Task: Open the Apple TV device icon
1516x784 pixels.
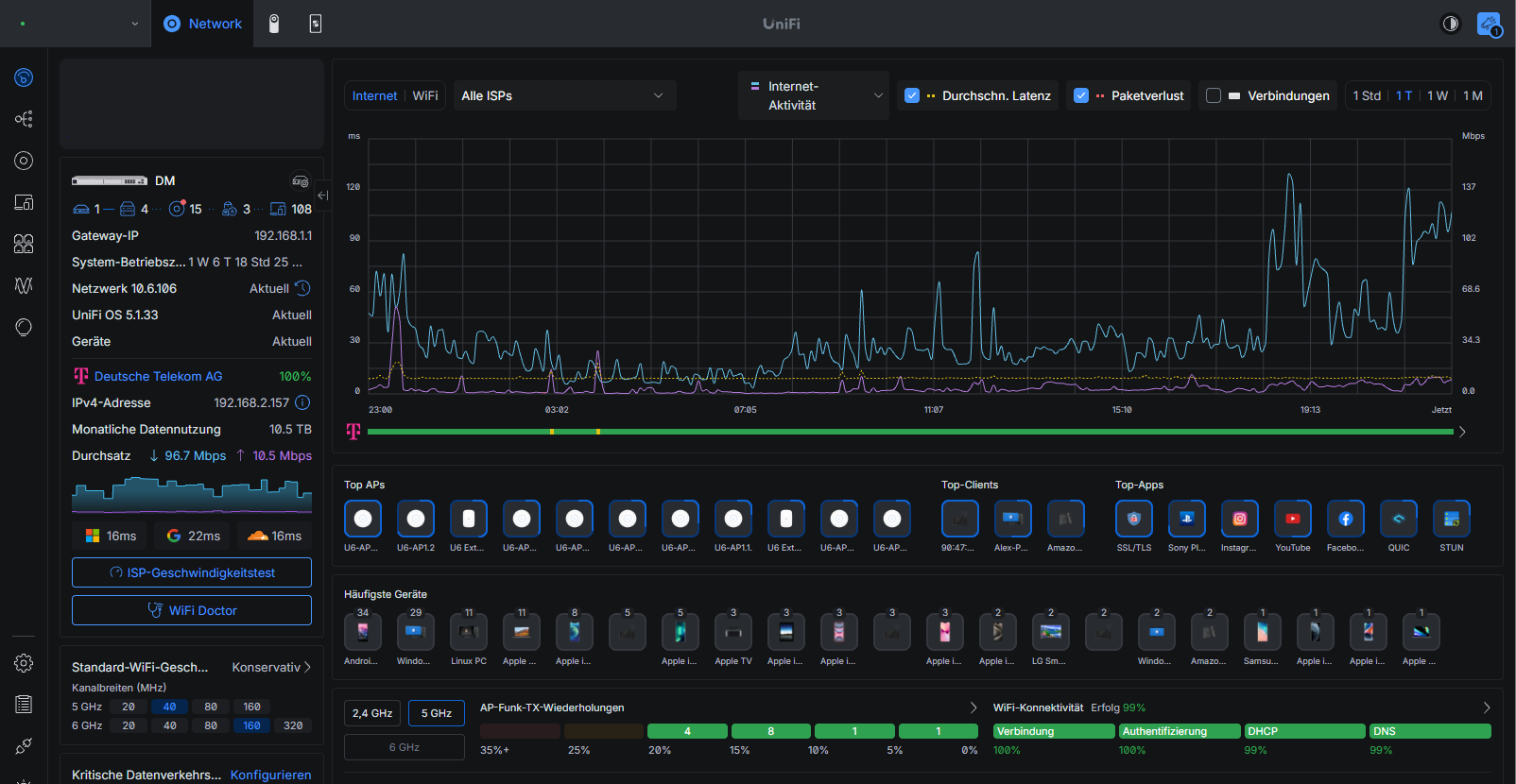Action: [733, 632]
